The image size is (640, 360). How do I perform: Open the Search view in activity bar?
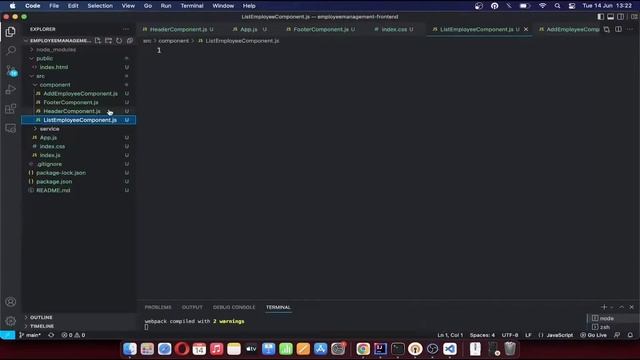point(11,51)
